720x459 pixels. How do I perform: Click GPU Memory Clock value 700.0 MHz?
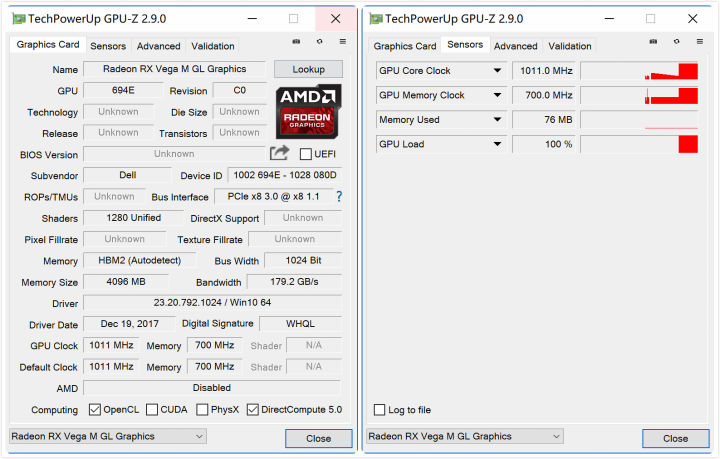pos(544,95)
